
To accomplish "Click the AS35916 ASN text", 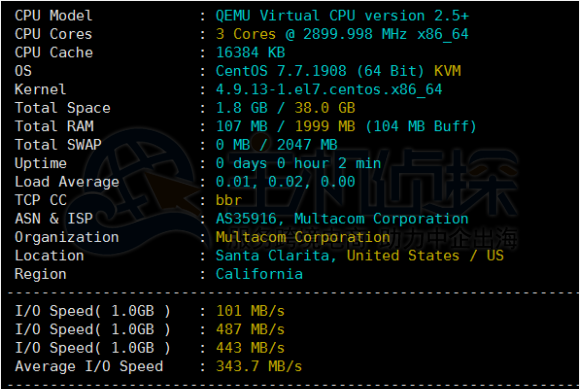I will tap(246, 219).
